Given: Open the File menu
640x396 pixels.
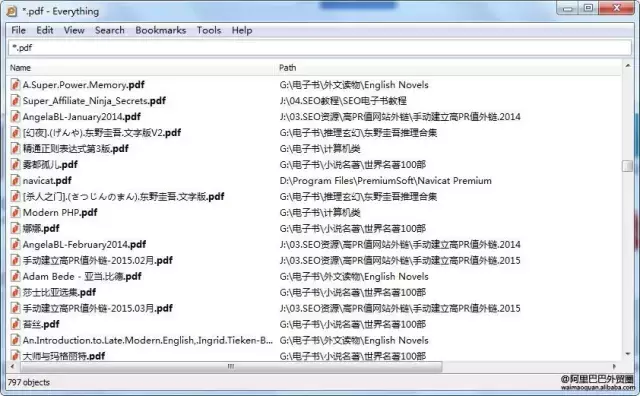Looking at the screenshot, I should pyautogui.click(x=18, y=30).
